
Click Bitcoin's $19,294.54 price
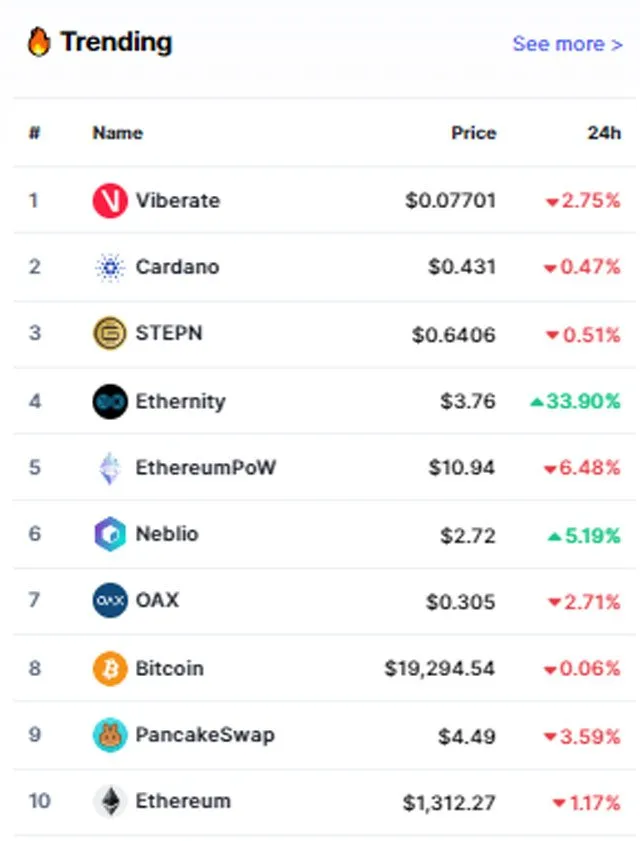[439, 669]
